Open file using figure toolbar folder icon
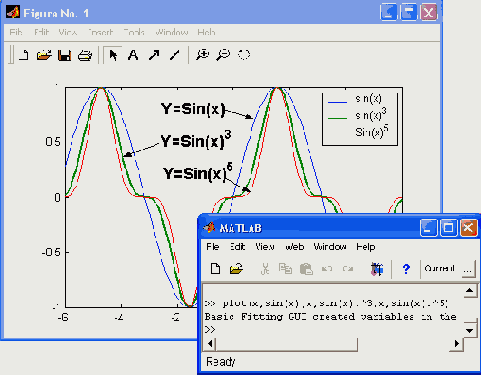 point(44,55)
